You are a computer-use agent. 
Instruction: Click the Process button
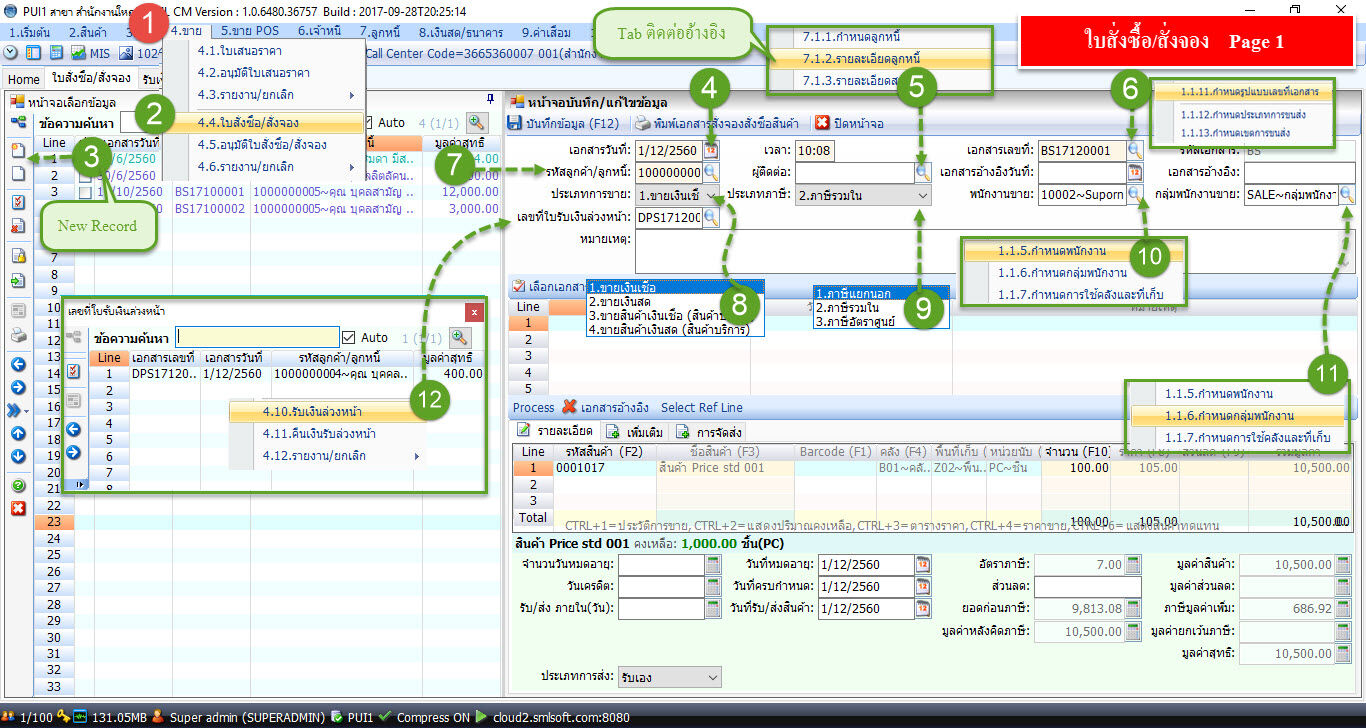[533, 408]
